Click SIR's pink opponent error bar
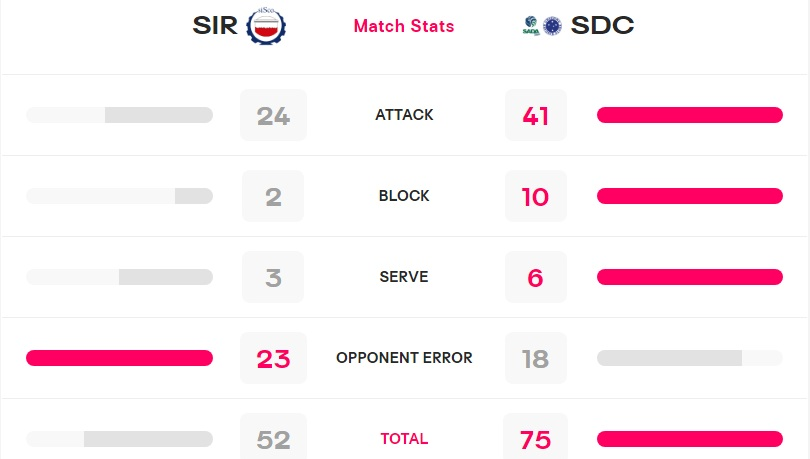Viewport: 810px width, 459px height. pos(119,358)
